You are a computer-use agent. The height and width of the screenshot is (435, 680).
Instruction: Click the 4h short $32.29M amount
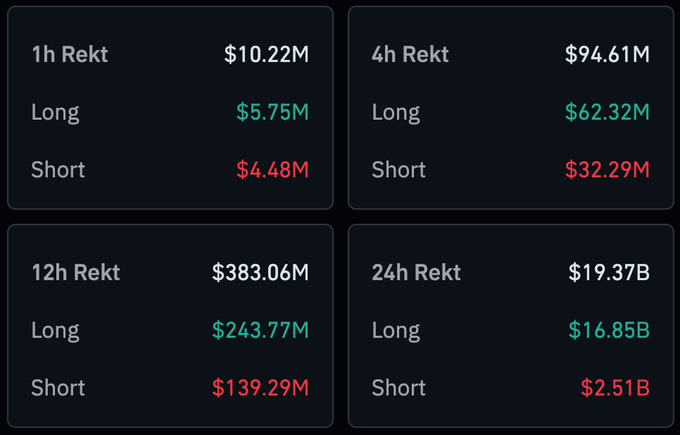coord(609,170)
